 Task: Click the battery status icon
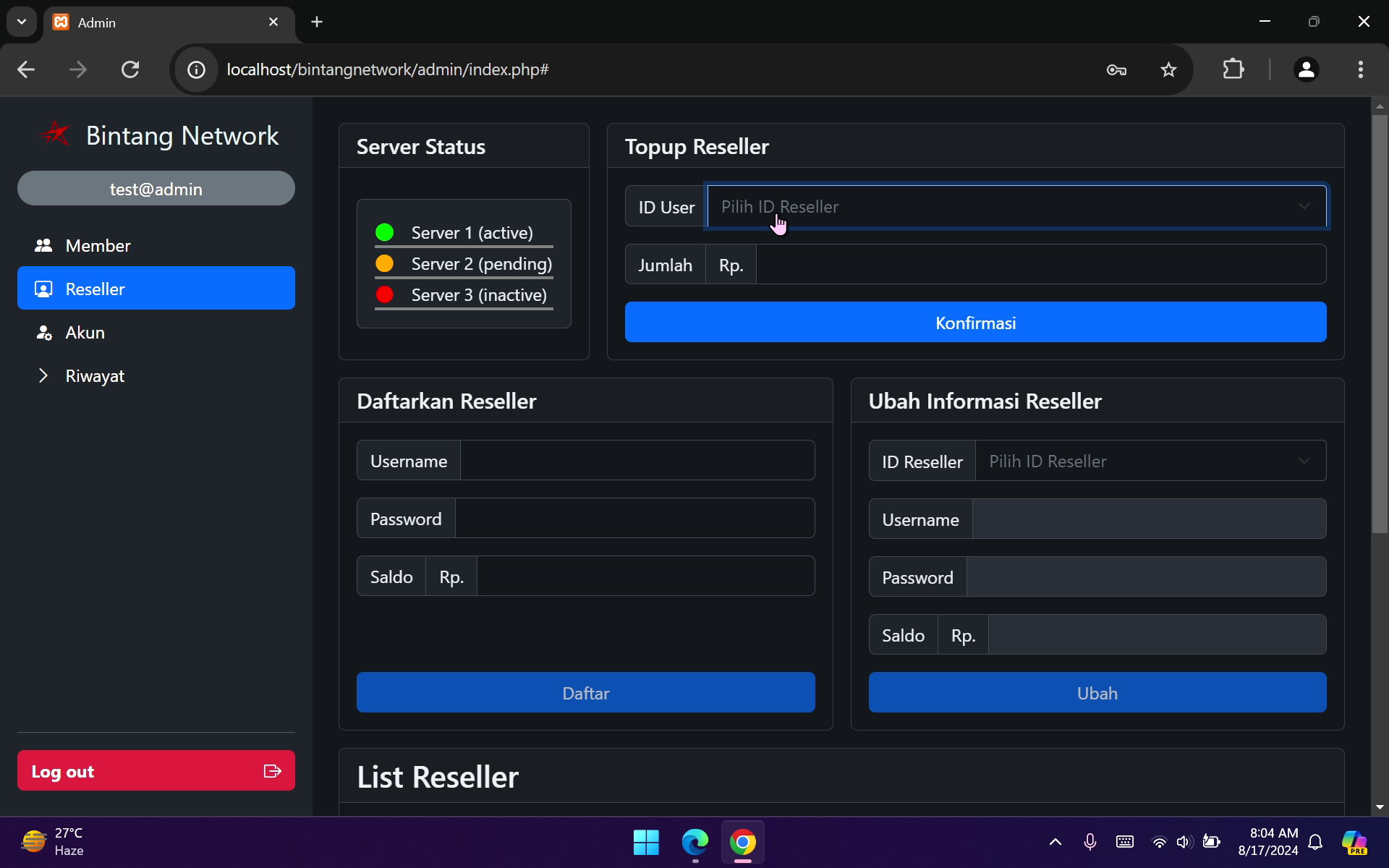(x=1212, y=842)
